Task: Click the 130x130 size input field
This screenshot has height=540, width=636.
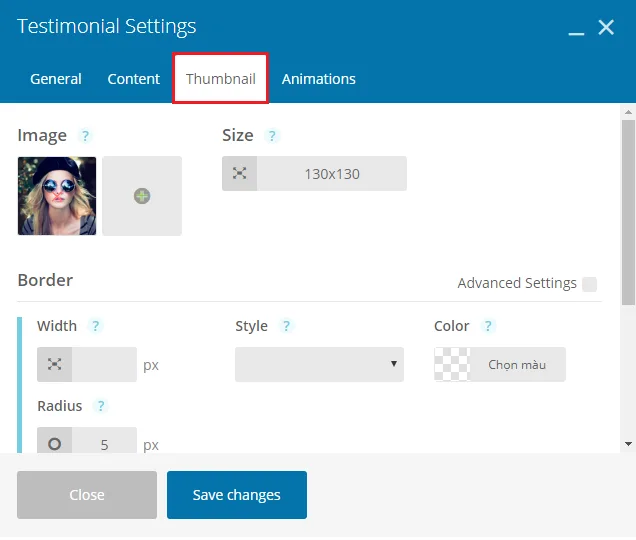Action: [332, 174]
